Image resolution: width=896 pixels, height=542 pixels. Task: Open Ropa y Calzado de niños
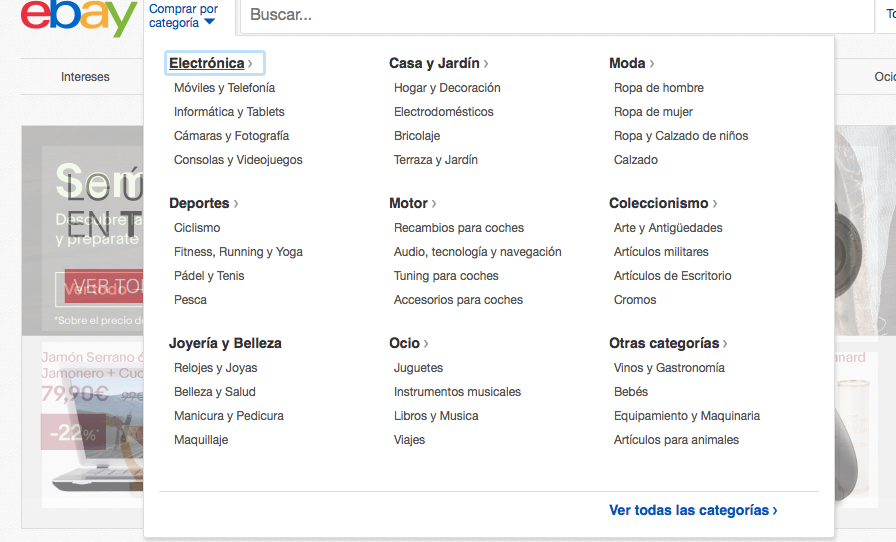click(681, 136)
